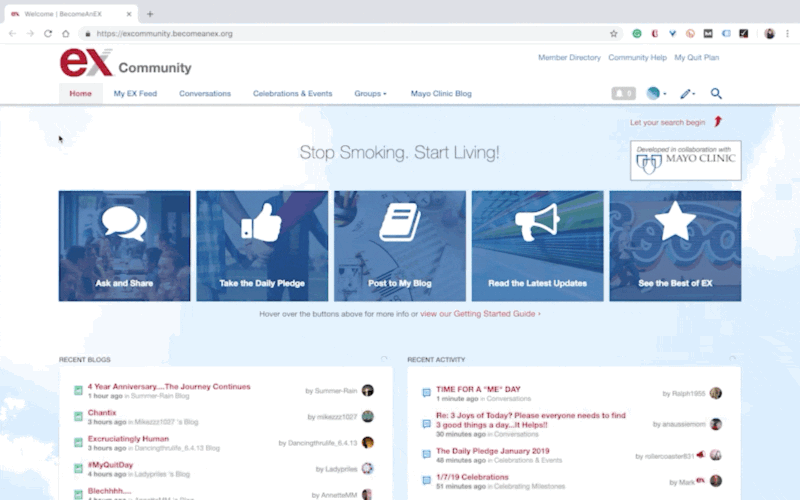Open Celebrations & Events tab
Screen dimensions: 800x500
tap(292, 94)
